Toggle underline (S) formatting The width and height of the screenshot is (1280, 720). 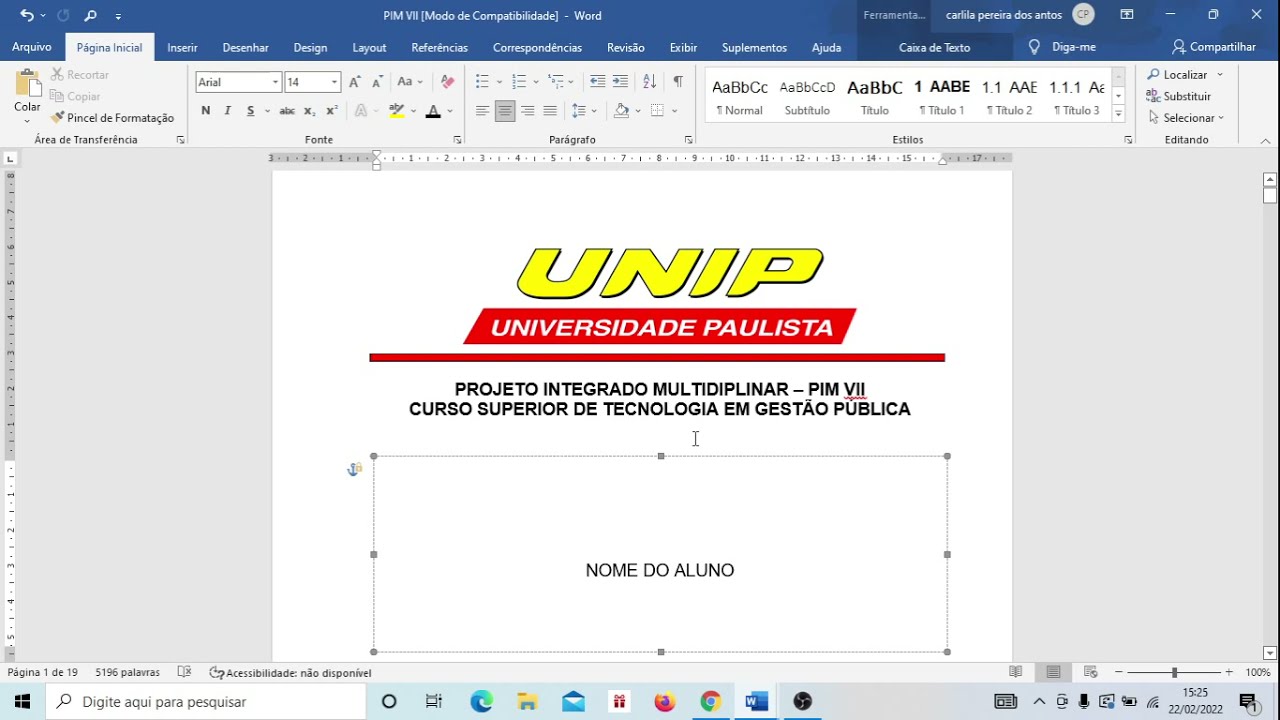[250, 111]
